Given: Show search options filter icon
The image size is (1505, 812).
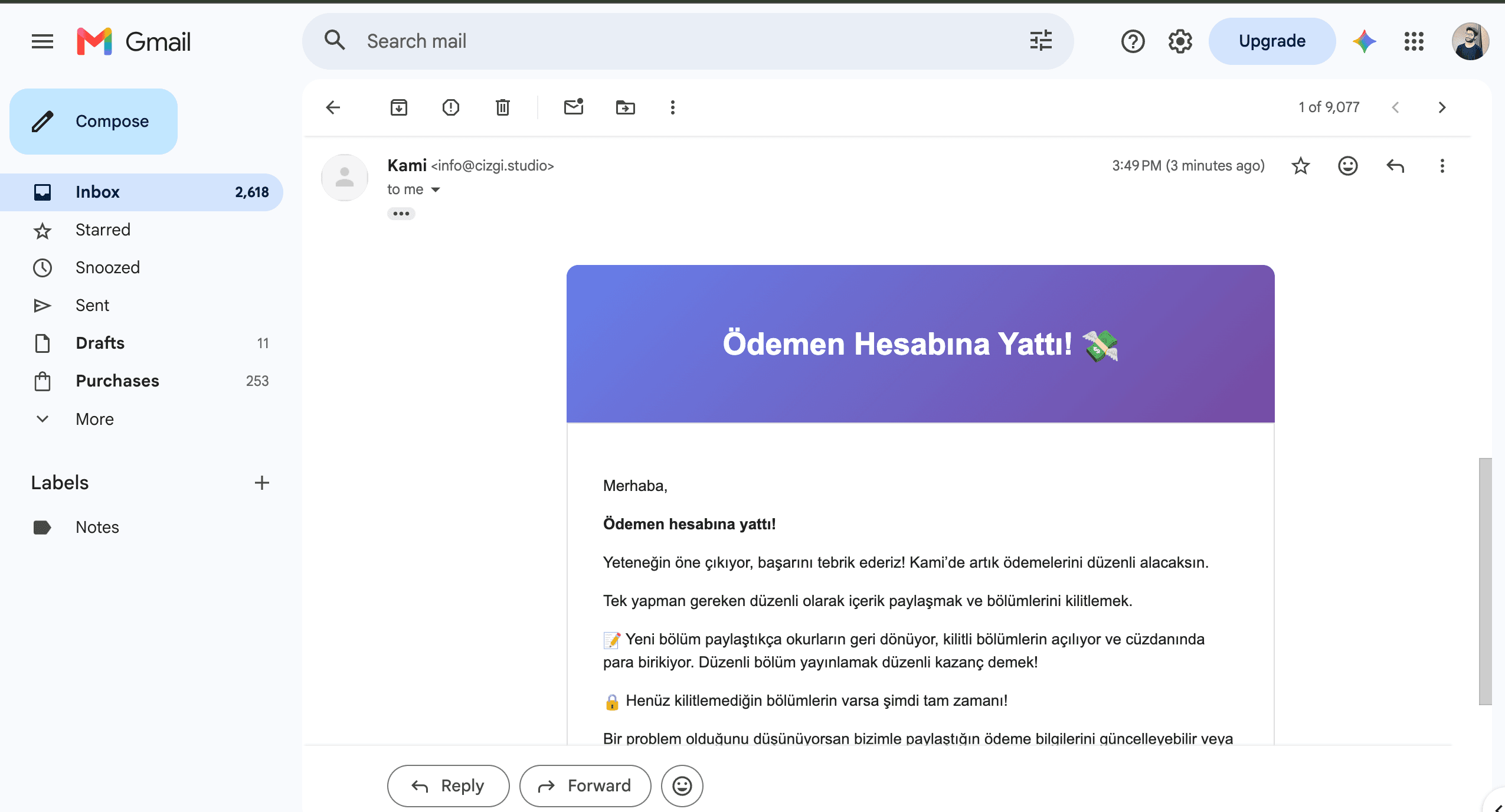Looking at the screenshot, I should 1041,41.
